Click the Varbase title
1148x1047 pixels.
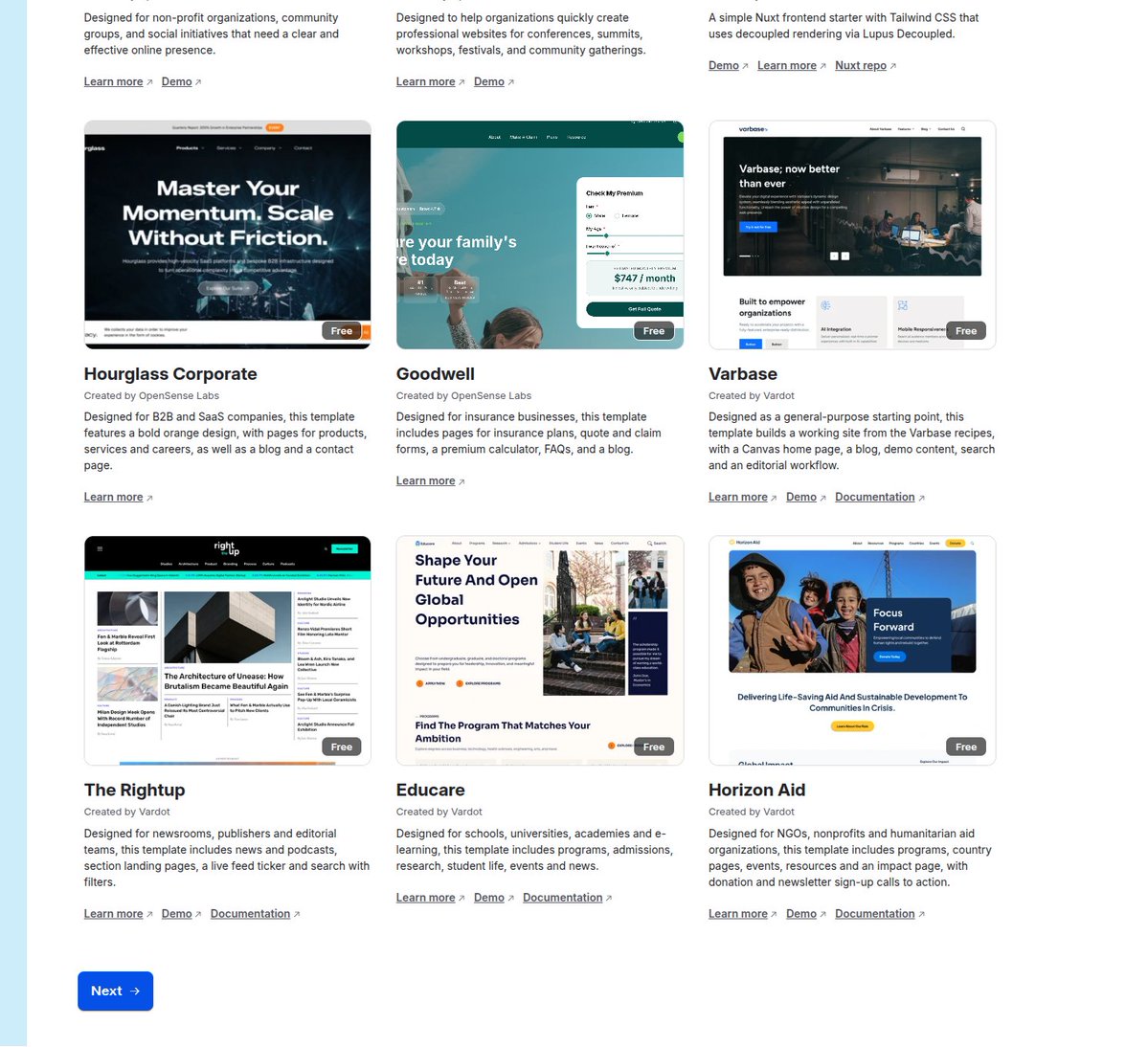[x=742, y=374]
